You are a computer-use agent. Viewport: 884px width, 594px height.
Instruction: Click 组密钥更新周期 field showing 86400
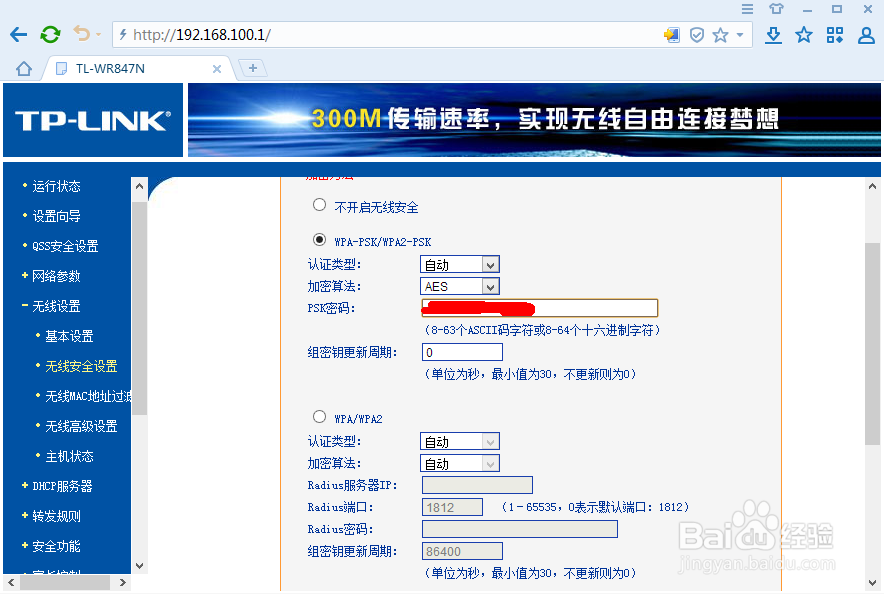point(462,551)
